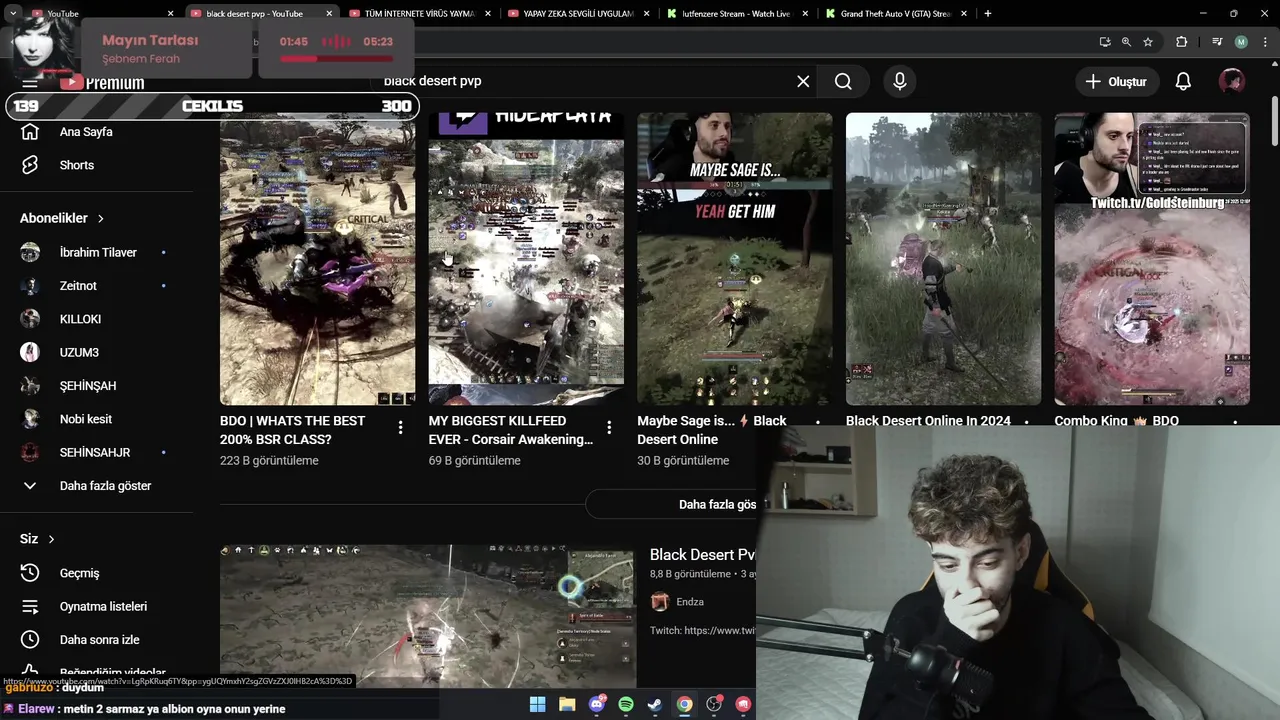Open Discord from the taskbar

coord(597,704)
